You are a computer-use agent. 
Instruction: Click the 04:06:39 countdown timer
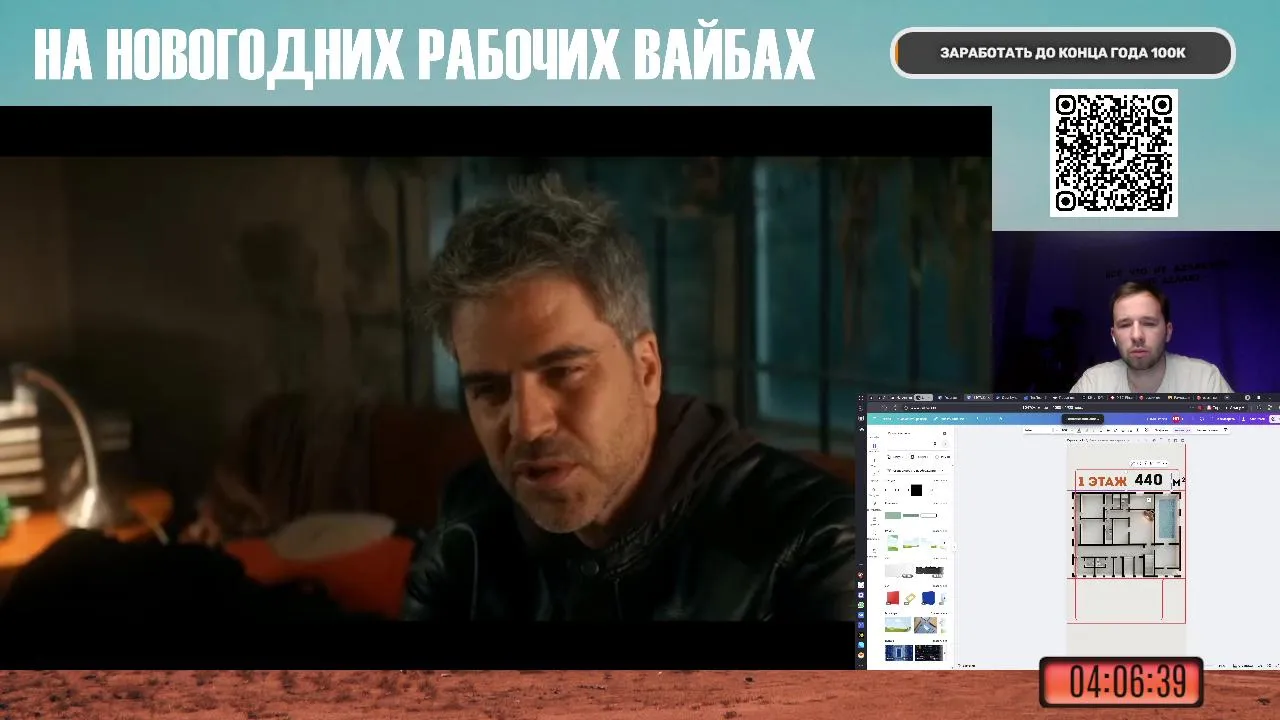[x=1121, y=682]
